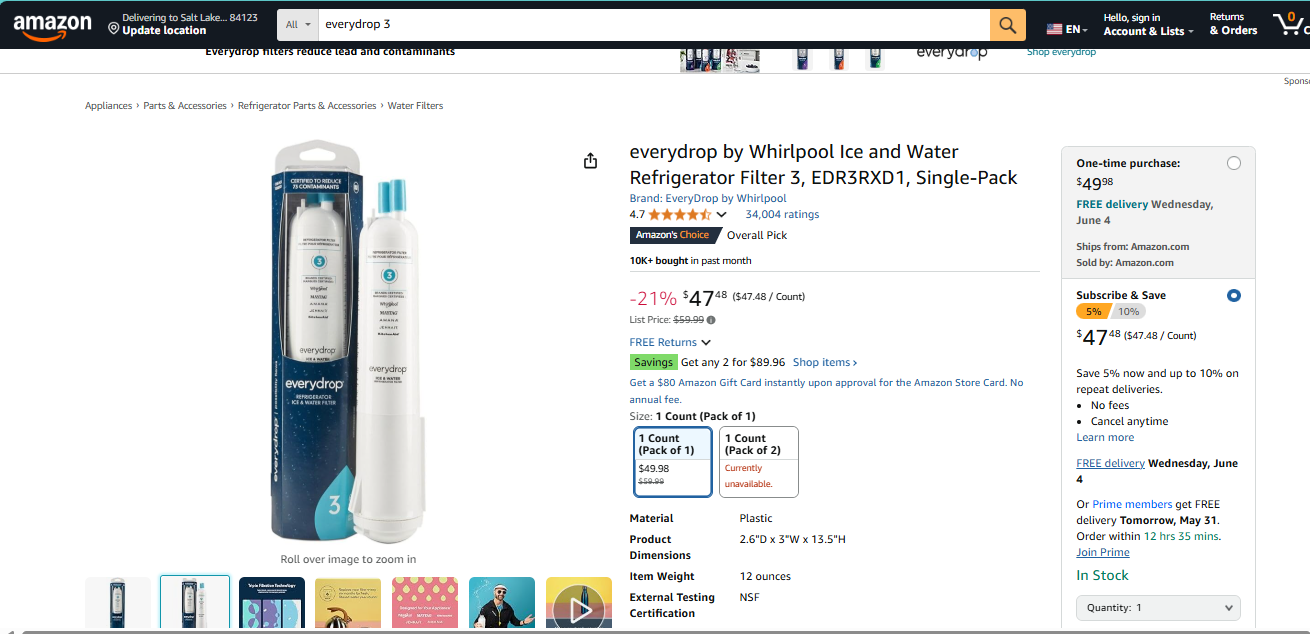This screenshot has width=1310, height=634.
Task: Open the shopping cart icon
Action: [x=1290, y=24]
